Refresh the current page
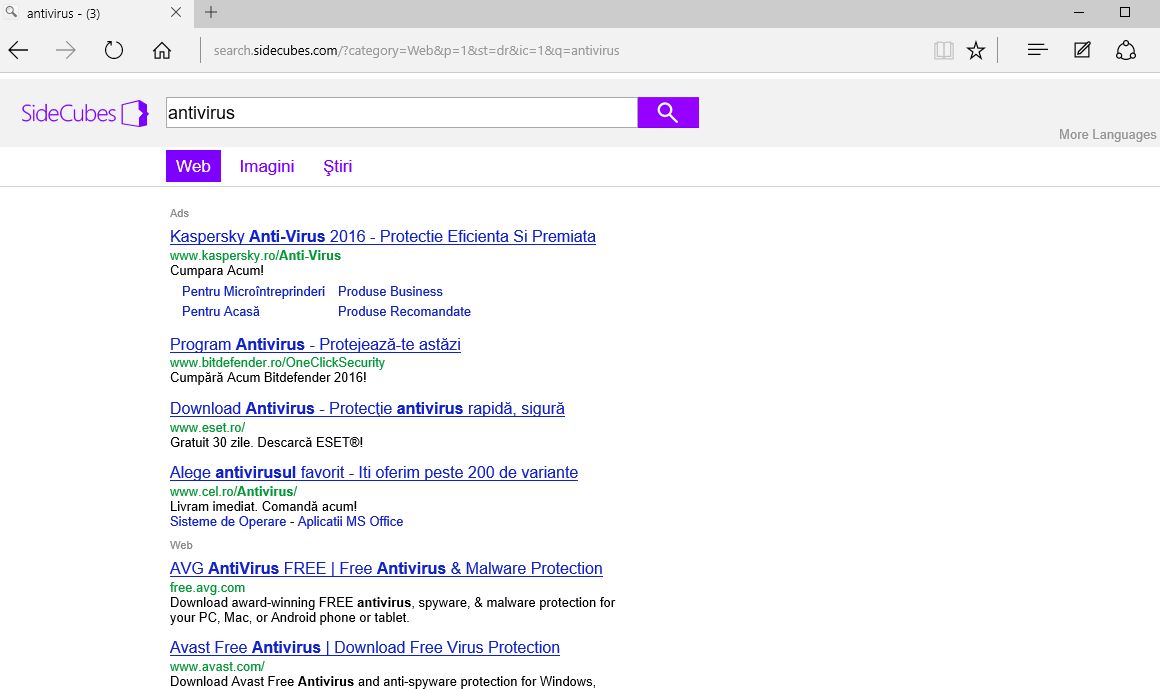The image size is (1160, 690). (114, 50)
